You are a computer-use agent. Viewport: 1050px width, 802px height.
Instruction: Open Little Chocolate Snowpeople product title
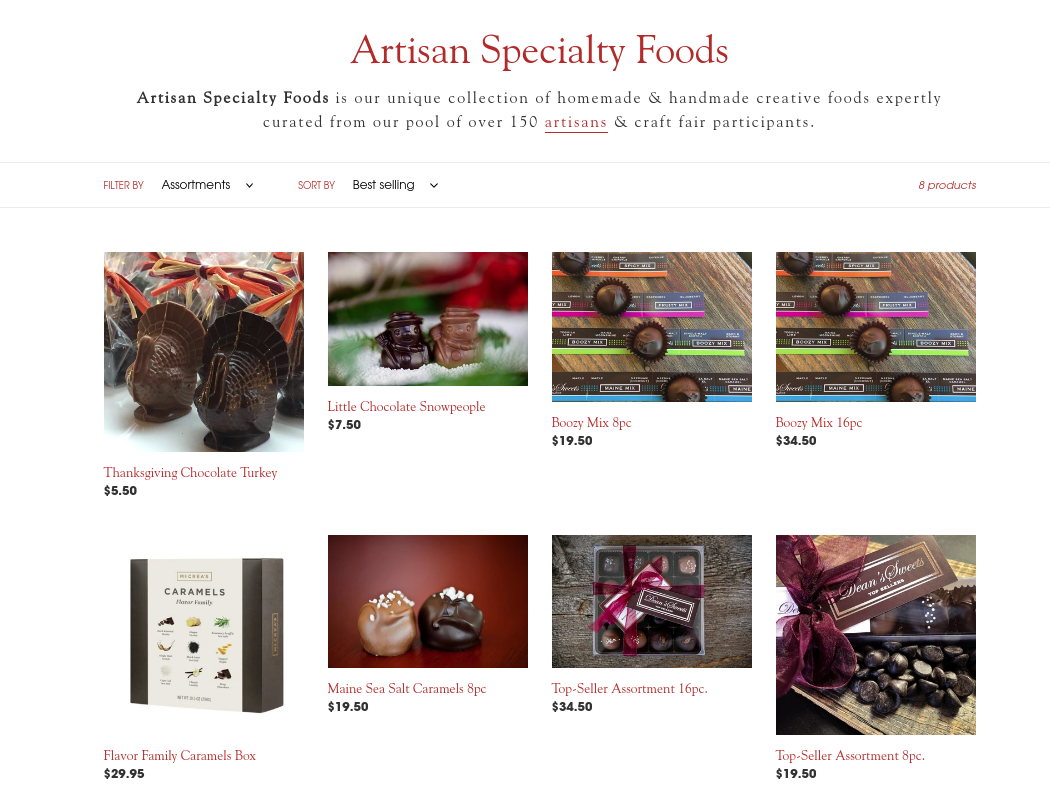pyautogui.click(x=406, y=406)
